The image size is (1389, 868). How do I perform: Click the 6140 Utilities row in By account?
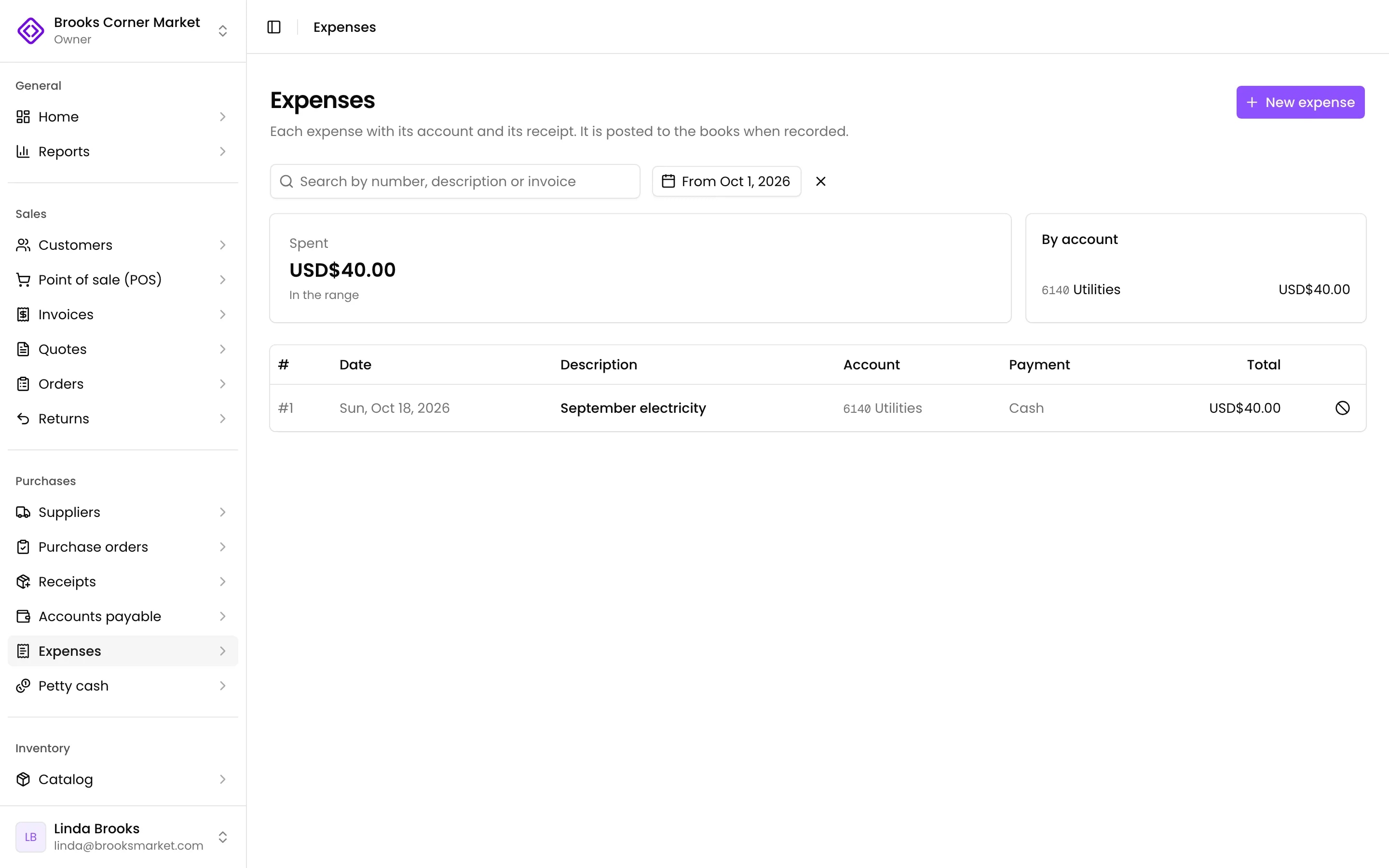[1196, 289]
